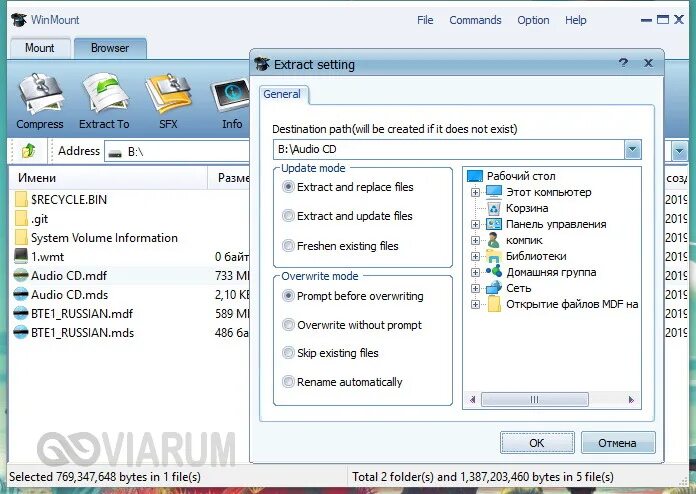Expand the Сеть tree node
The height and width of the screenshot is (494, 696).
pyautogui.click(x=475, y=288)
